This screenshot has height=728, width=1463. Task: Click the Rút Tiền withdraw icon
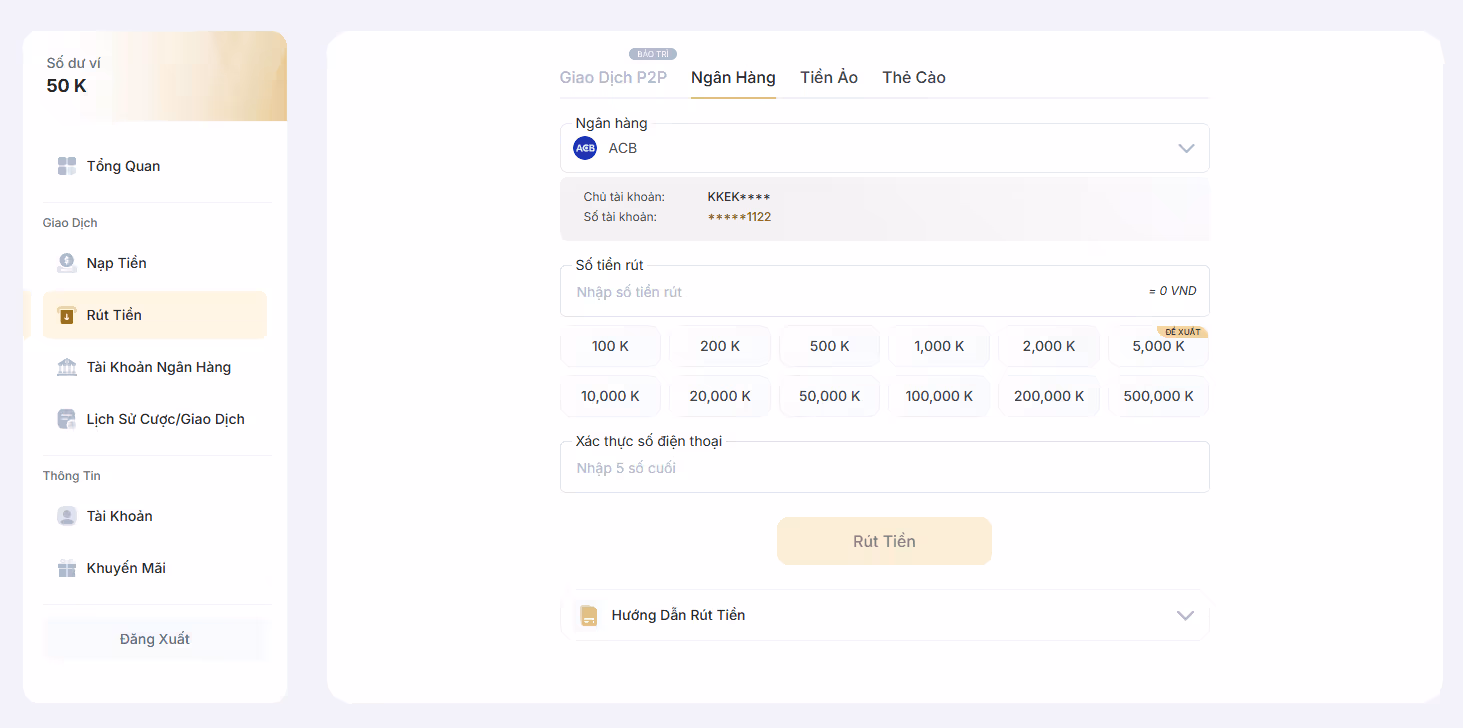coord(67,315)
